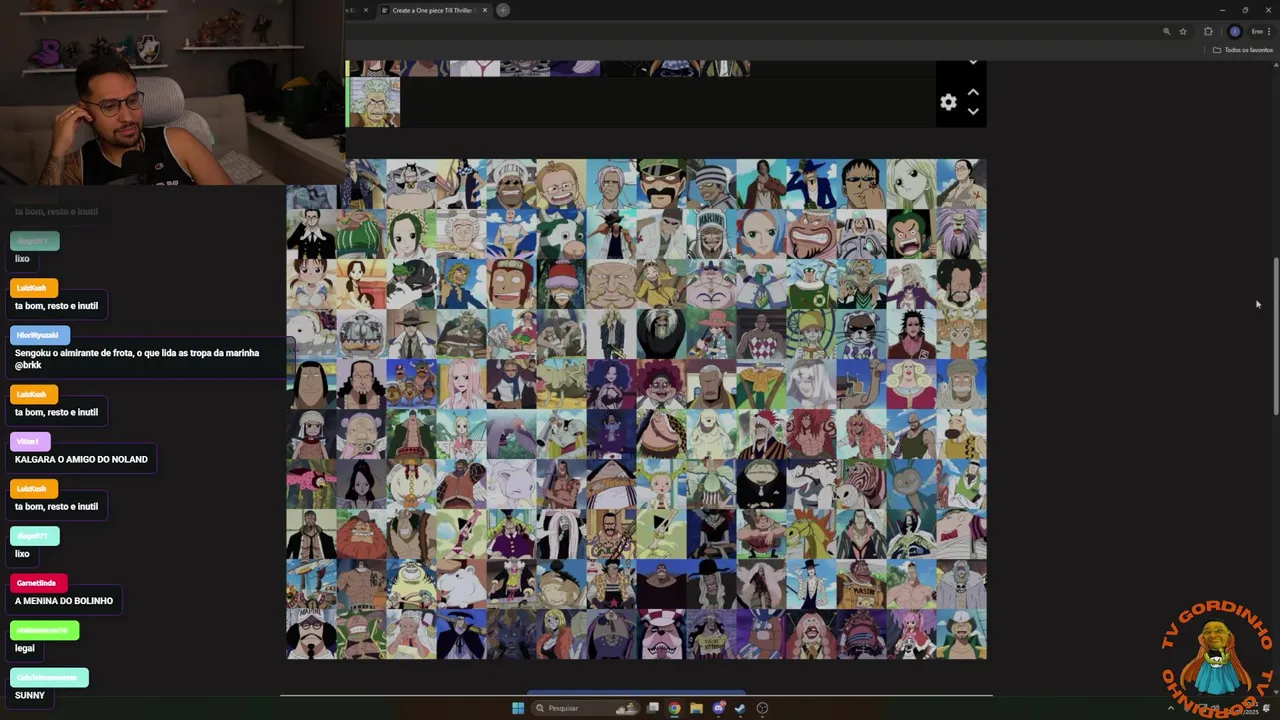Click the 'KALGARA O AMIGO DO NOLAND' chat message
Viewport: 1280px width, 720px height.
pos(81,459)
